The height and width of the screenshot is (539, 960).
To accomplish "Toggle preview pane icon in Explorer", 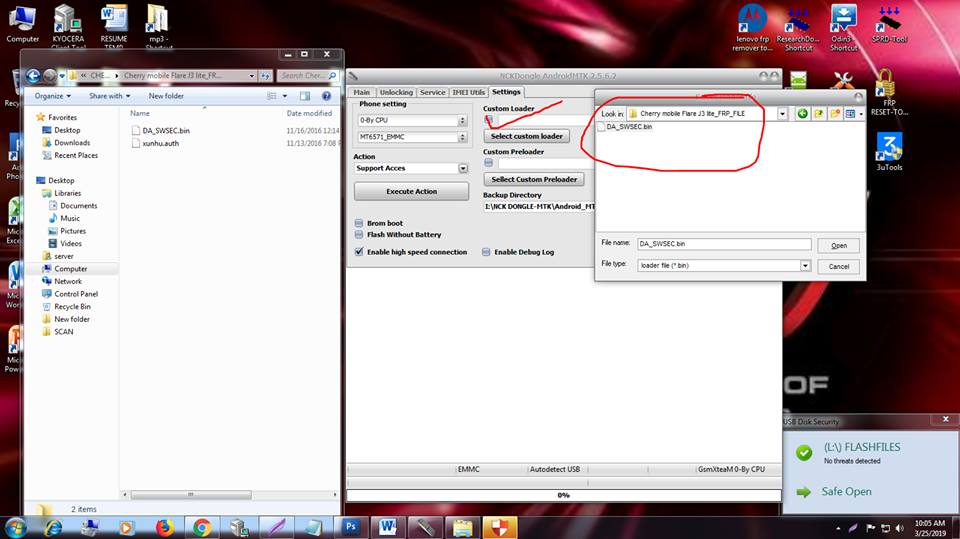I will point(305,96).
